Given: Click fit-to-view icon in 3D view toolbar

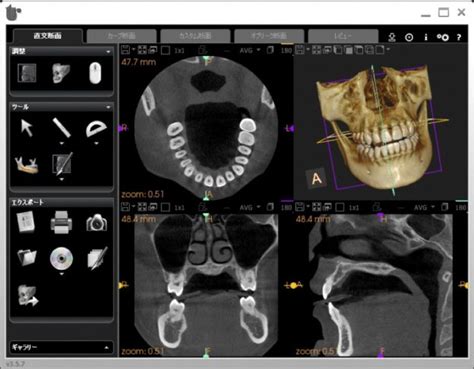Looking at the screenshot, I should (x=317, y=50).
